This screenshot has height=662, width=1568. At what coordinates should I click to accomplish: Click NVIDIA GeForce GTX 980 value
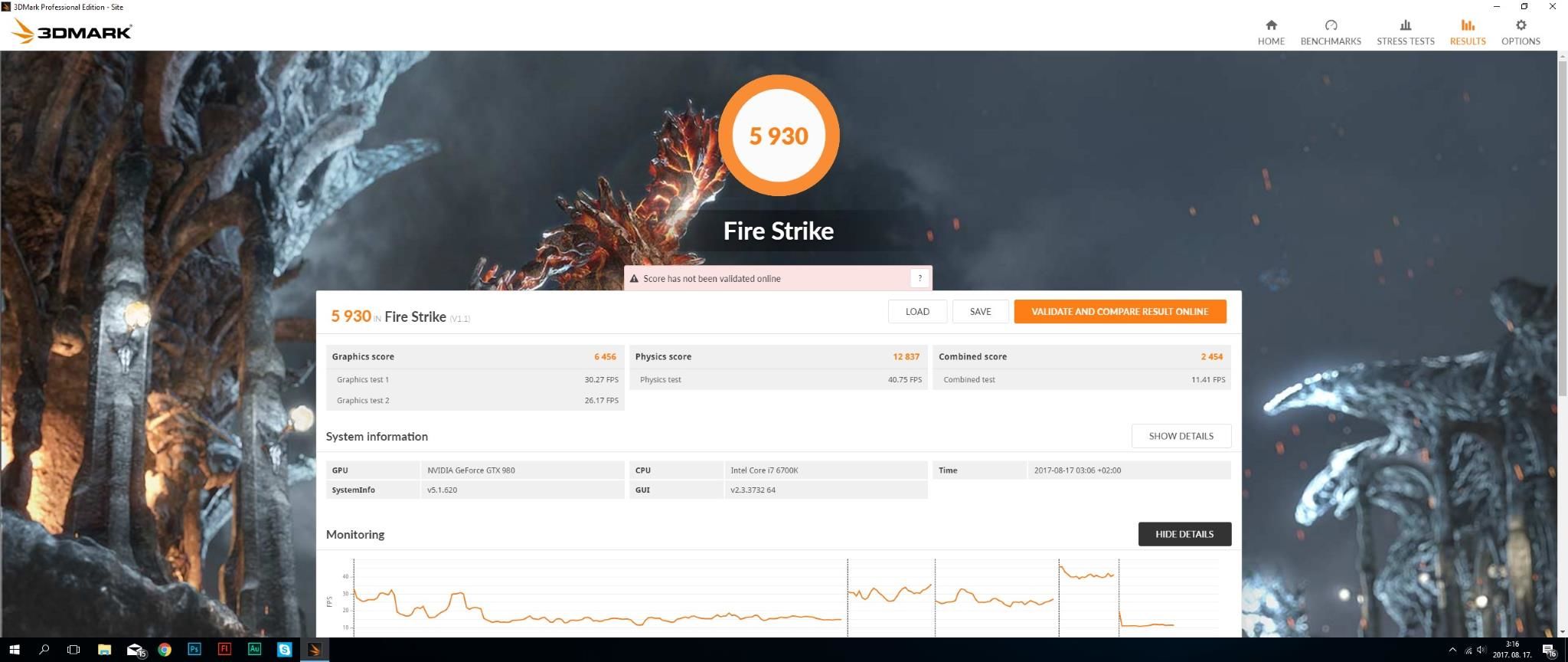click(471, 470)
